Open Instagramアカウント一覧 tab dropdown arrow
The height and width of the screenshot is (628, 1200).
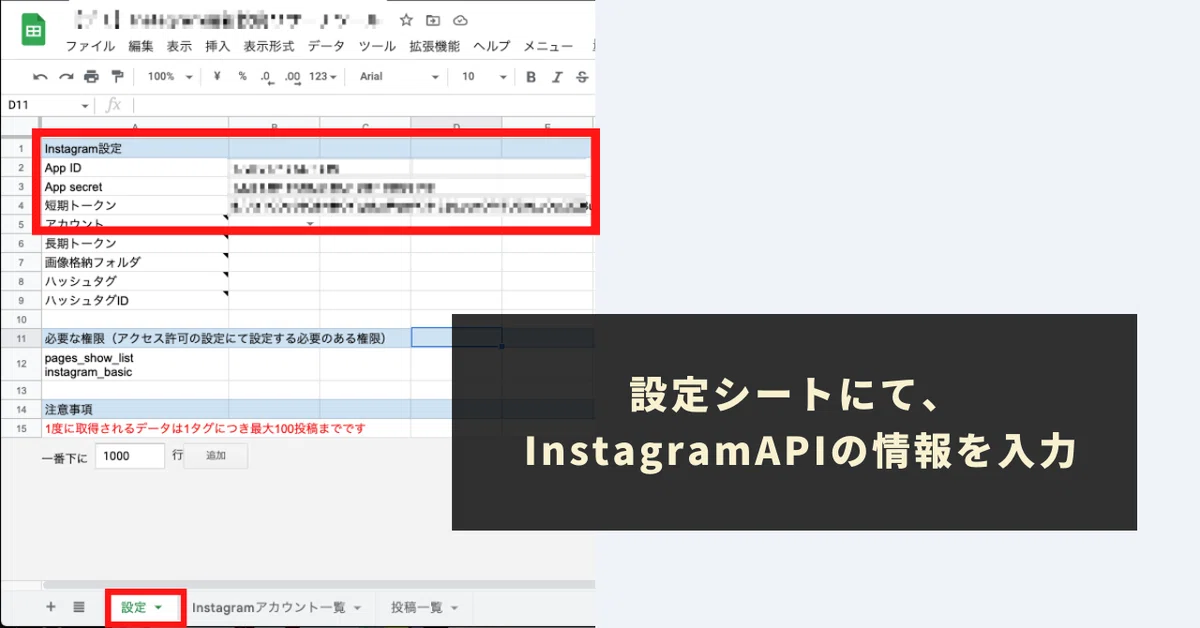click(x=357, y=608)
